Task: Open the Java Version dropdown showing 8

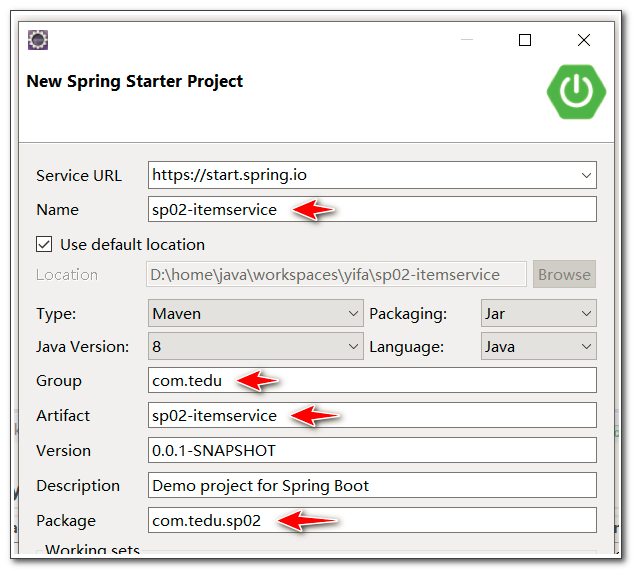Action: (256, 346)
